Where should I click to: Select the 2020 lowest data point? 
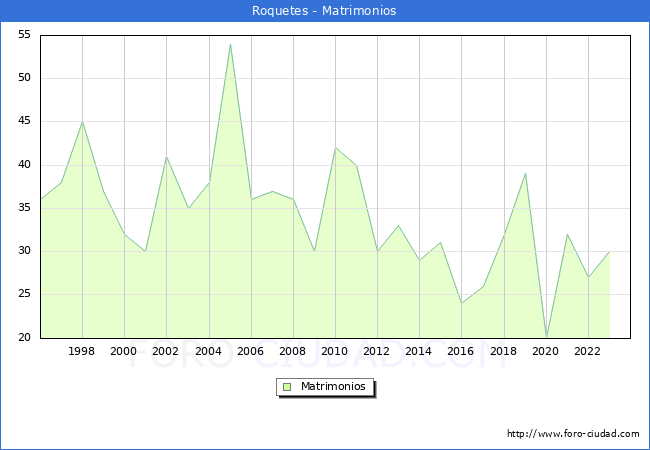point(546,337)
